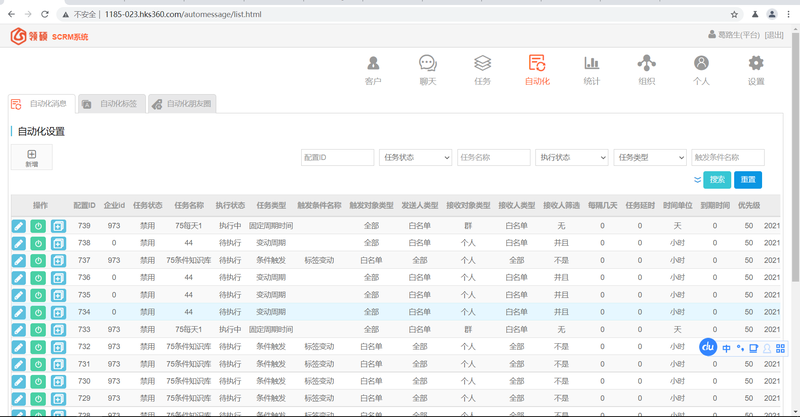Toggle the power switch for row 731
Screen dimensions: 800x417
coord(38,364)
